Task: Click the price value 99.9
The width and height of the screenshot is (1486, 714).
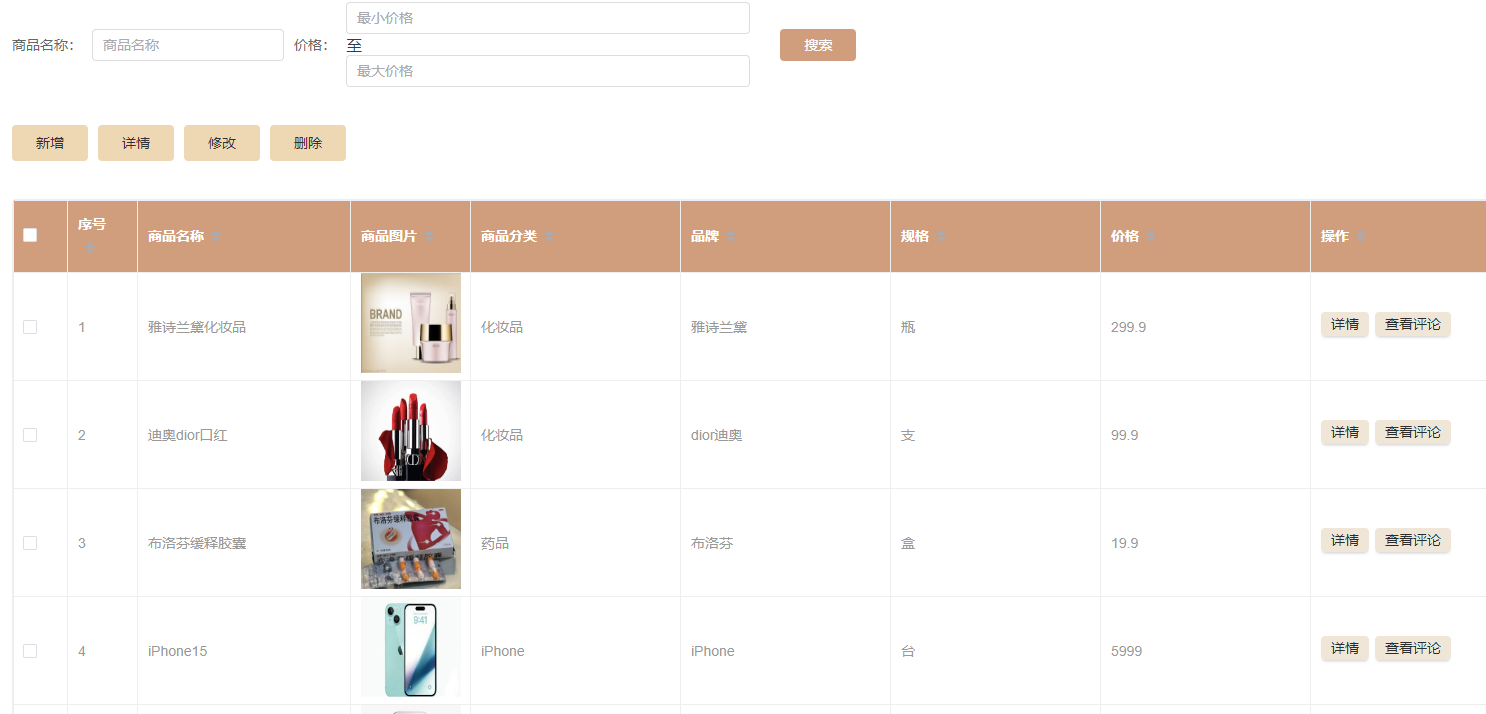Action: [1125, 435]
